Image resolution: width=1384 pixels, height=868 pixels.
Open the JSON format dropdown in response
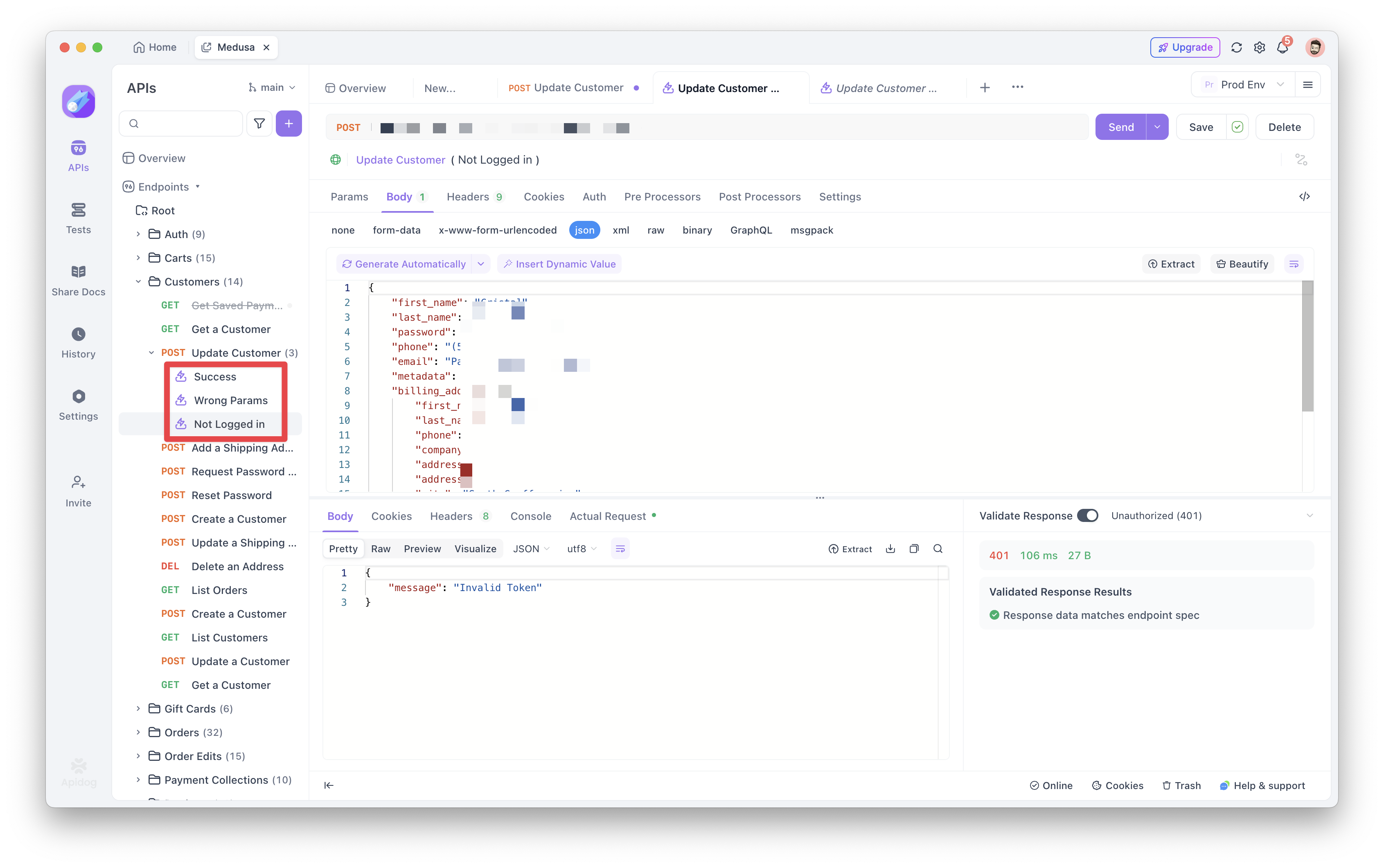[531, 549]
